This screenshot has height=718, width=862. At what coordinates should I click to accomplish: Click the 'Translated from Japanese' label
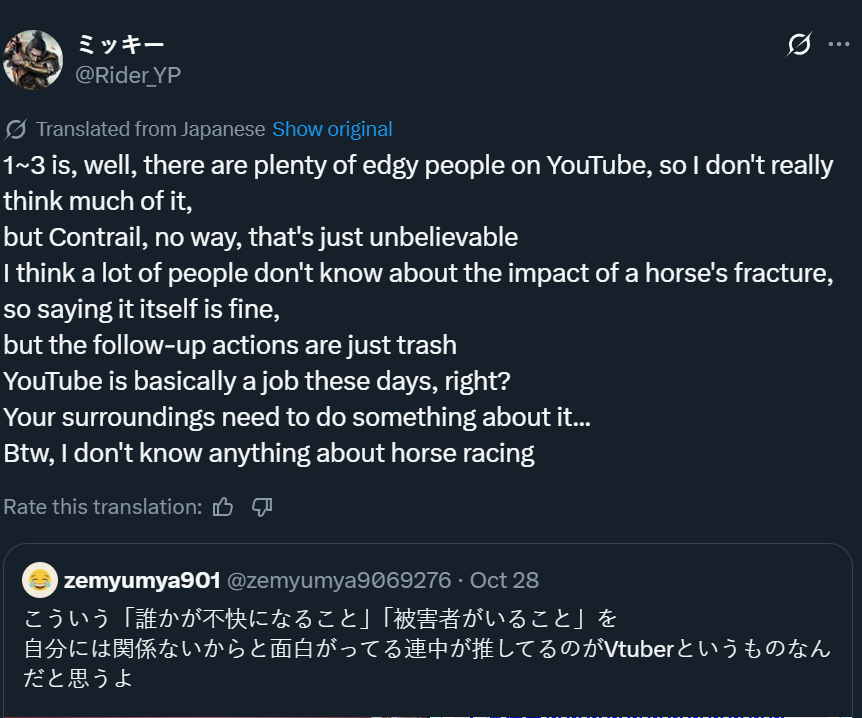[151, 129]
